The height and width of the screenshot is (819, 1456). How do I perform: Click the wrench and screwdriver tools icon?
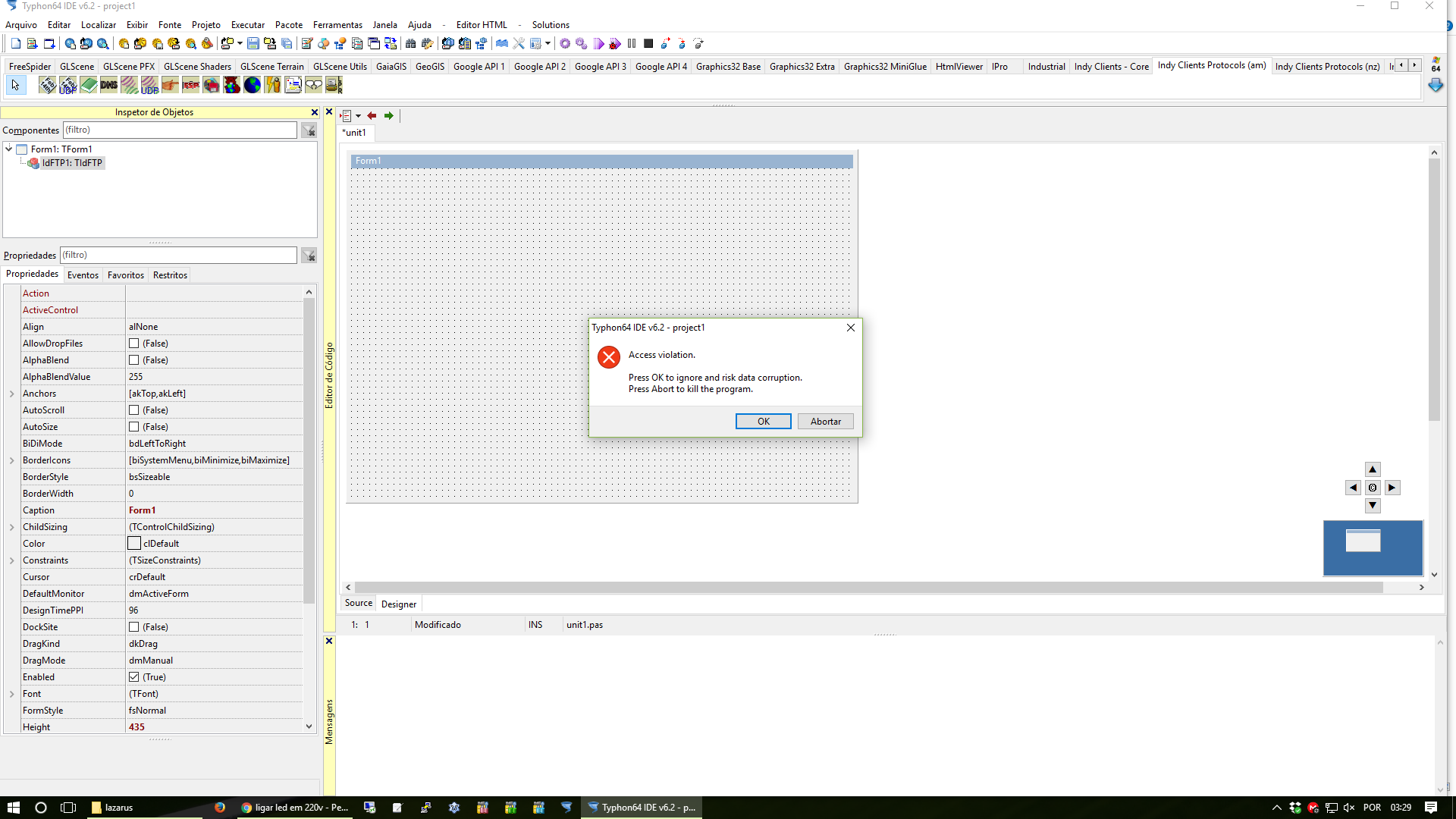519,44
